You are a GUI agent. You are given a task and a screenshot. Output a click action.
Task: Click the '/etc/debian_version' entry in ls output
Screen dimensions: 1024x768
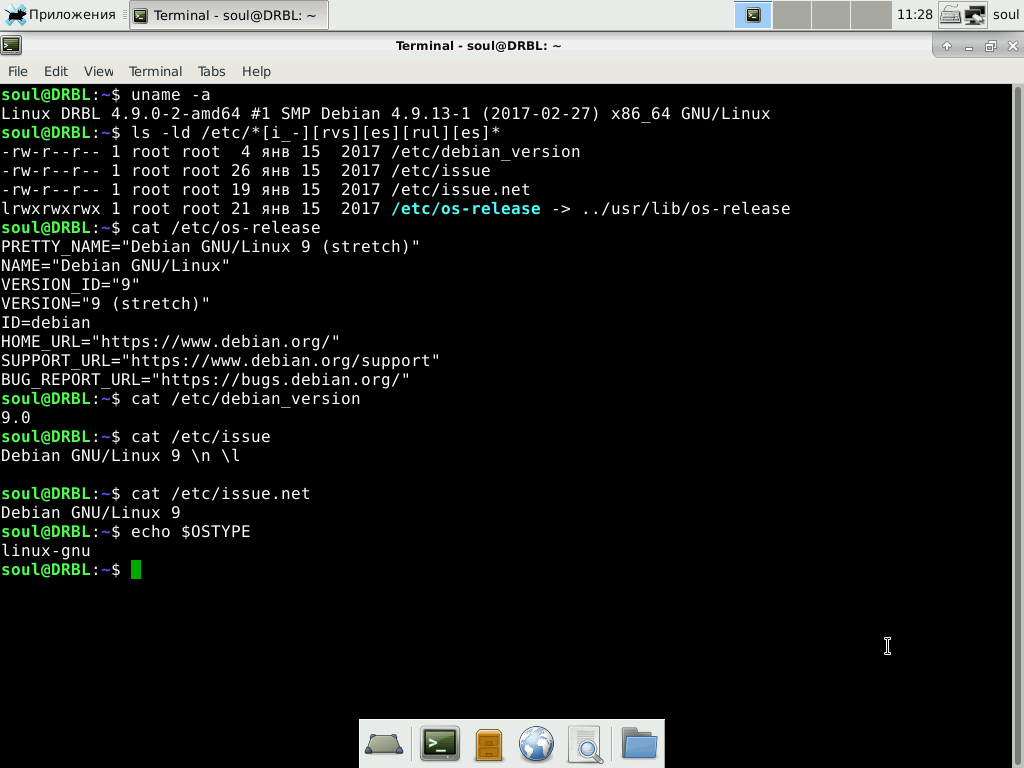coord(485,152)
